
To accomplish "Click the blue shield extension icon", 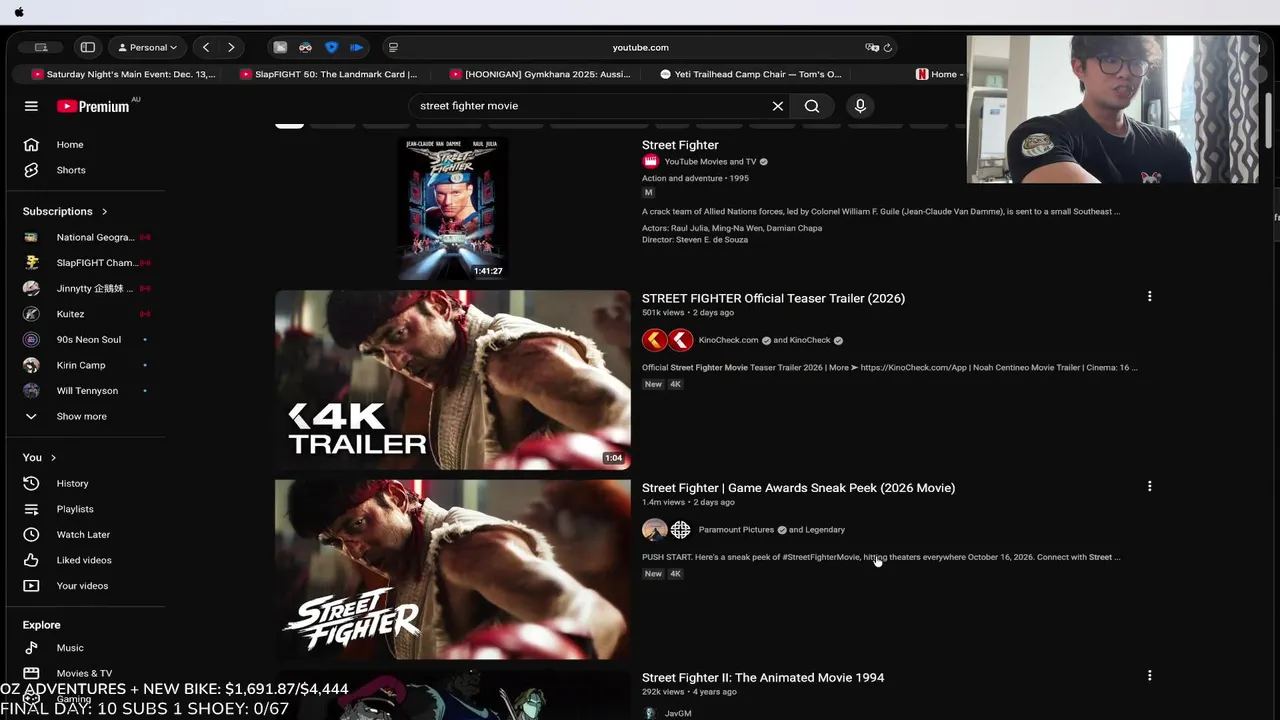I will pyautogui.click(x=332, y=47).
